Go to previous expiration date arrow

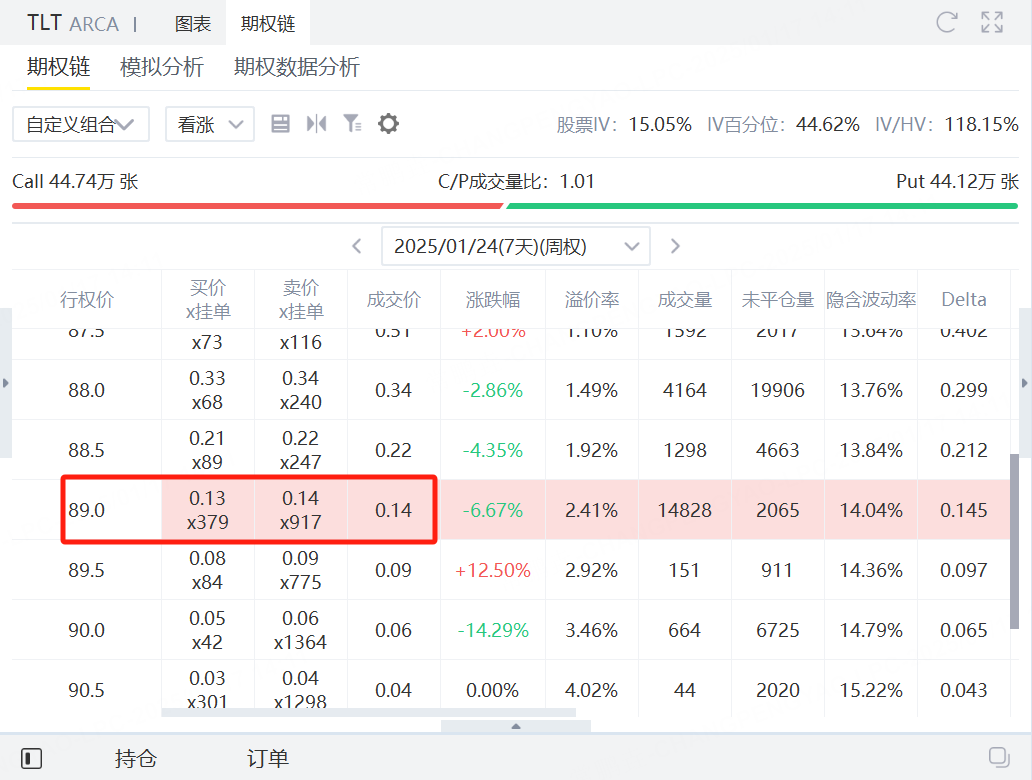tap(357, 246)
